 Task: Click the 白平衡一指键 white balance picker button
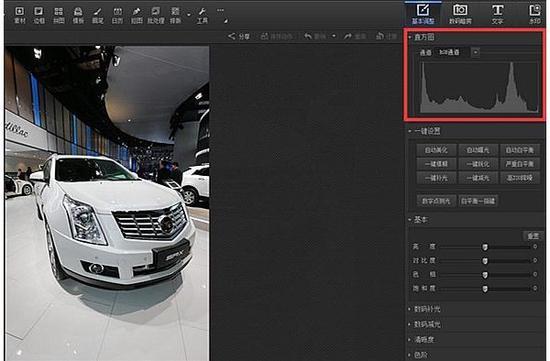[478, 201]
